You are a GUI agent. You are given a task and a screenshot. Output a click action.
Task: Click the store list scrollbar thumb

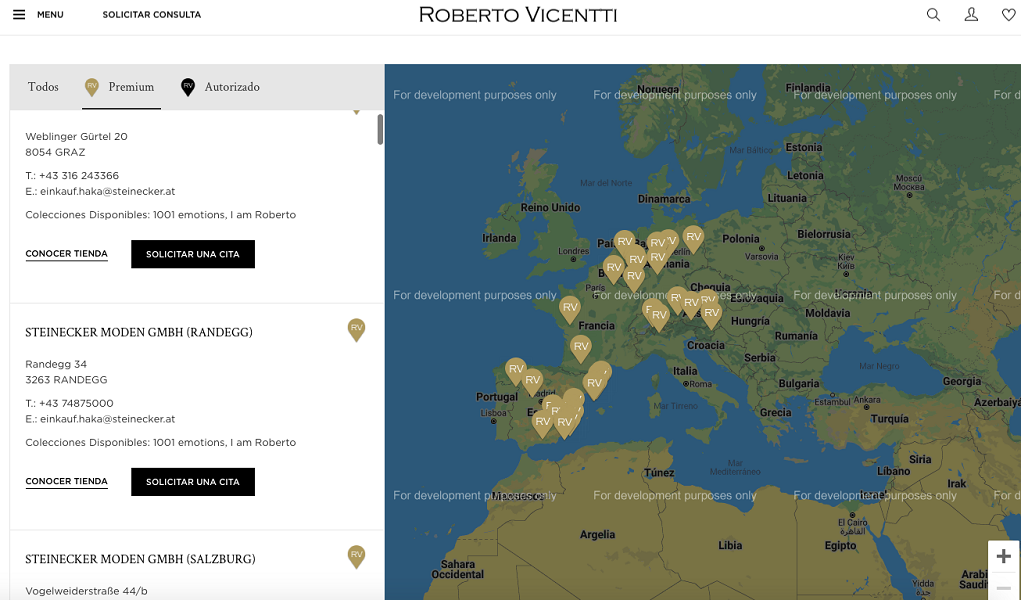click(x=380, y=129)
